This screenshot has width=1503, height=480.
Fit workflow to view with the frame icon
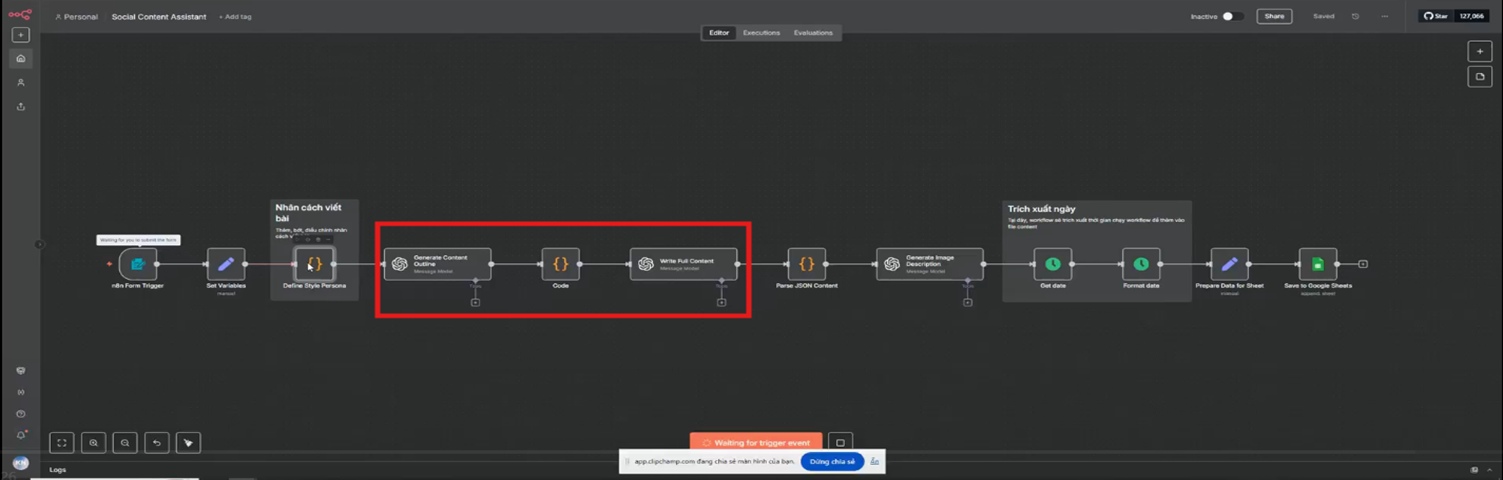coord(61,442)
